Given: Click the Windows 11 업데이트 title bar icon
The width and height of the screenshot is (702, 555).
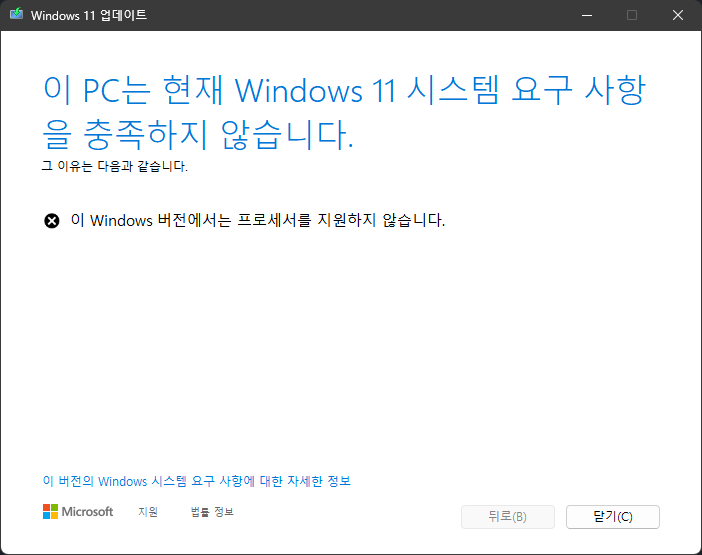Looking at the screenshot, I should click(17, 14).
